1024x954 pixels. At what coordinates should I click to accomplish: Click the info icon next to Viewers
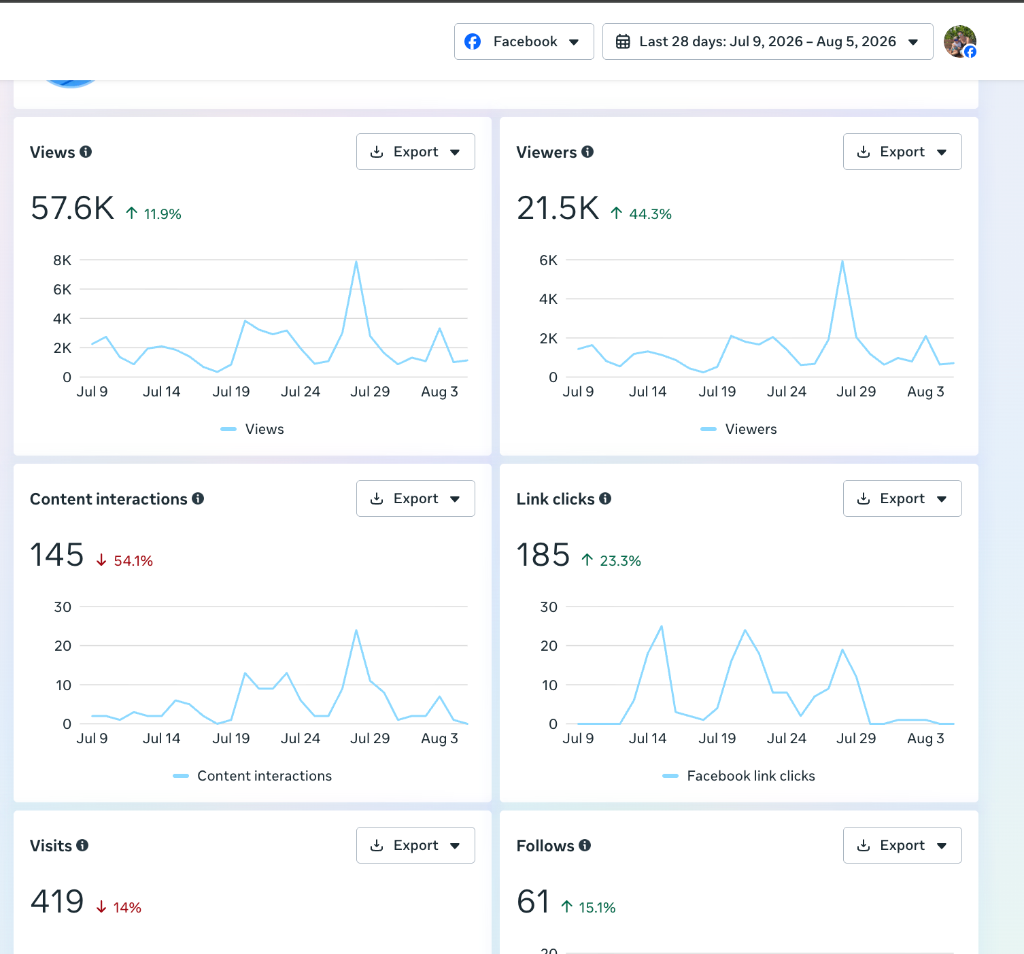click(x=588, y=151)
